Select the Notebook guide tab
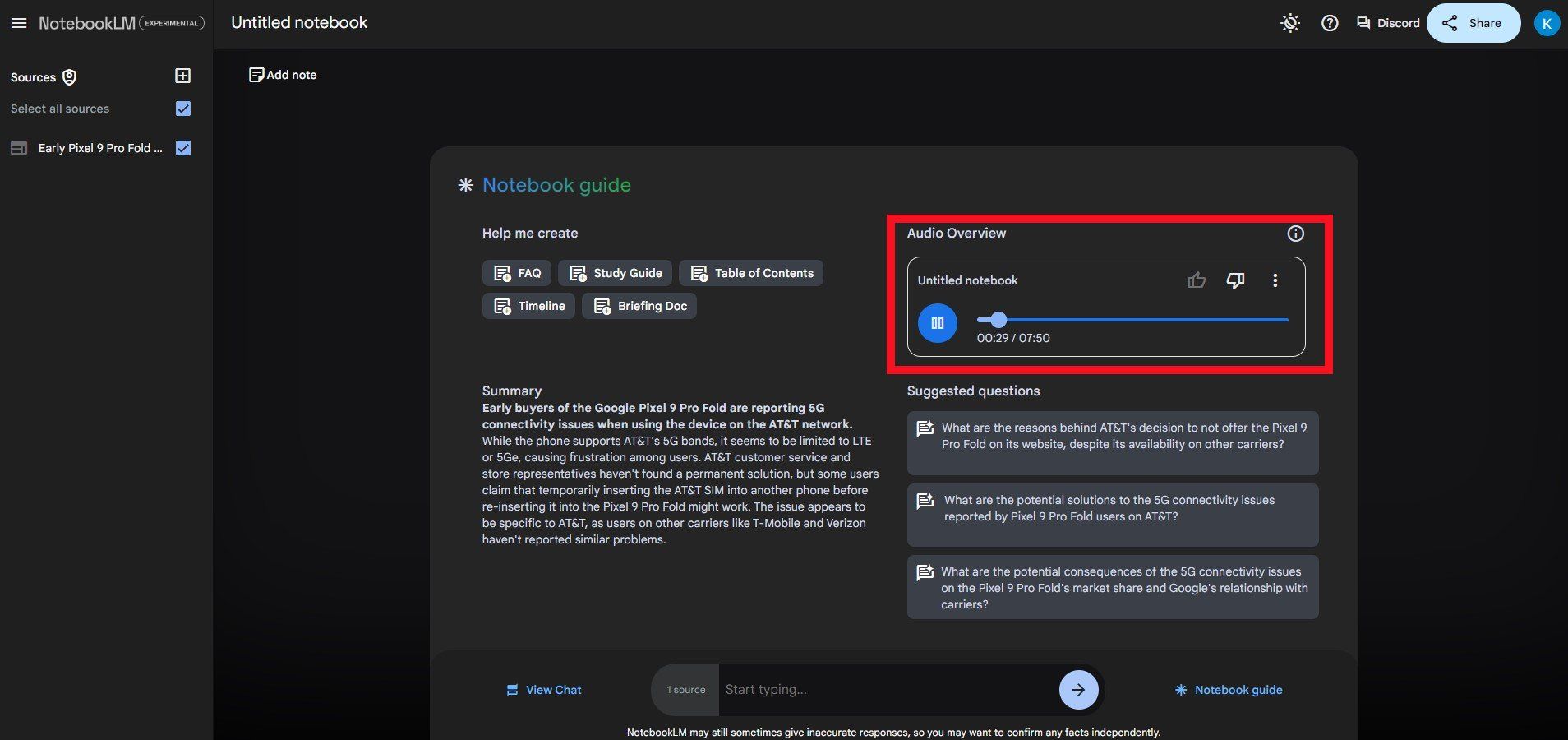This screenshot has height=740, width=1568. [x=1229, y=690]
